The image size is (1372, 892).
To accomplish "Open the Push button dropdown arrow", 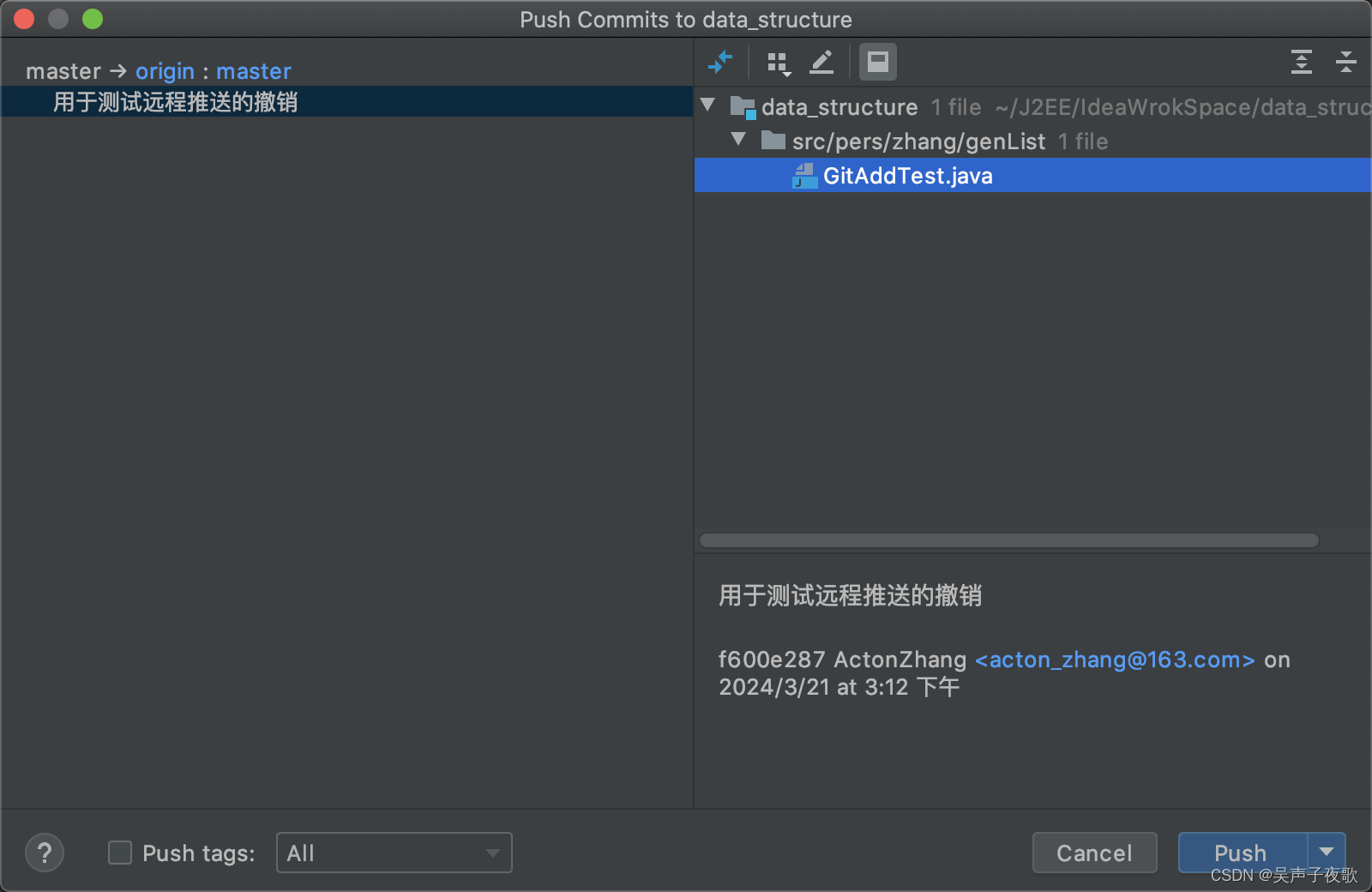I will [x=1327, y=853].
